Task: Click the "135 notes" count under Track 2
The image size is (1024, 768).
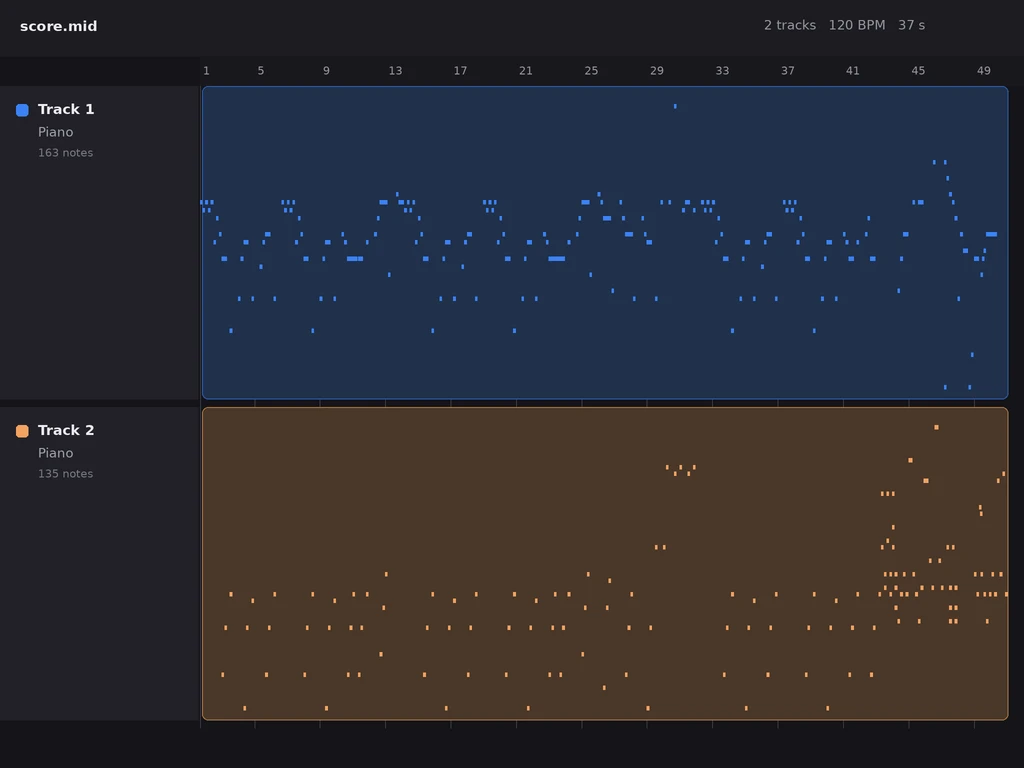Action: tap(65, 474)
